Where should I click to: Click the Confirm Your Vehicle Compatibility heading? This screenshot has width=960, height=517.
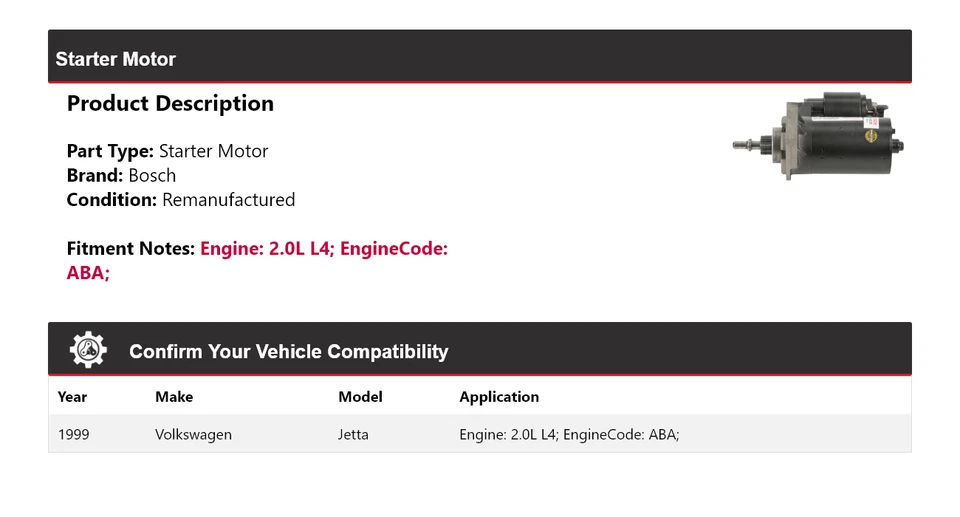(288, 352)
